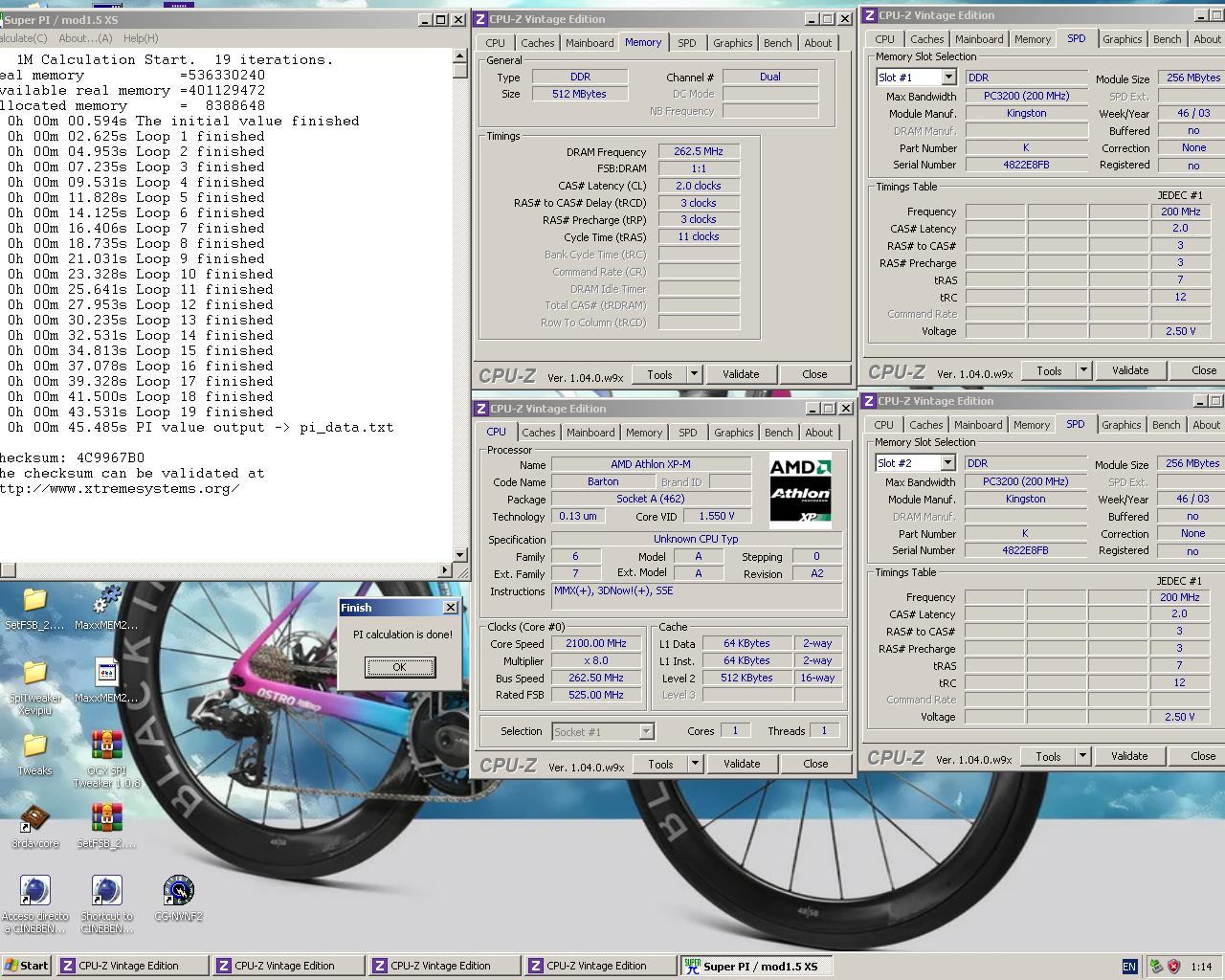Click the red security shield tray icon
Viewport: 1225px width, 980px height.
coord(1174,967)
